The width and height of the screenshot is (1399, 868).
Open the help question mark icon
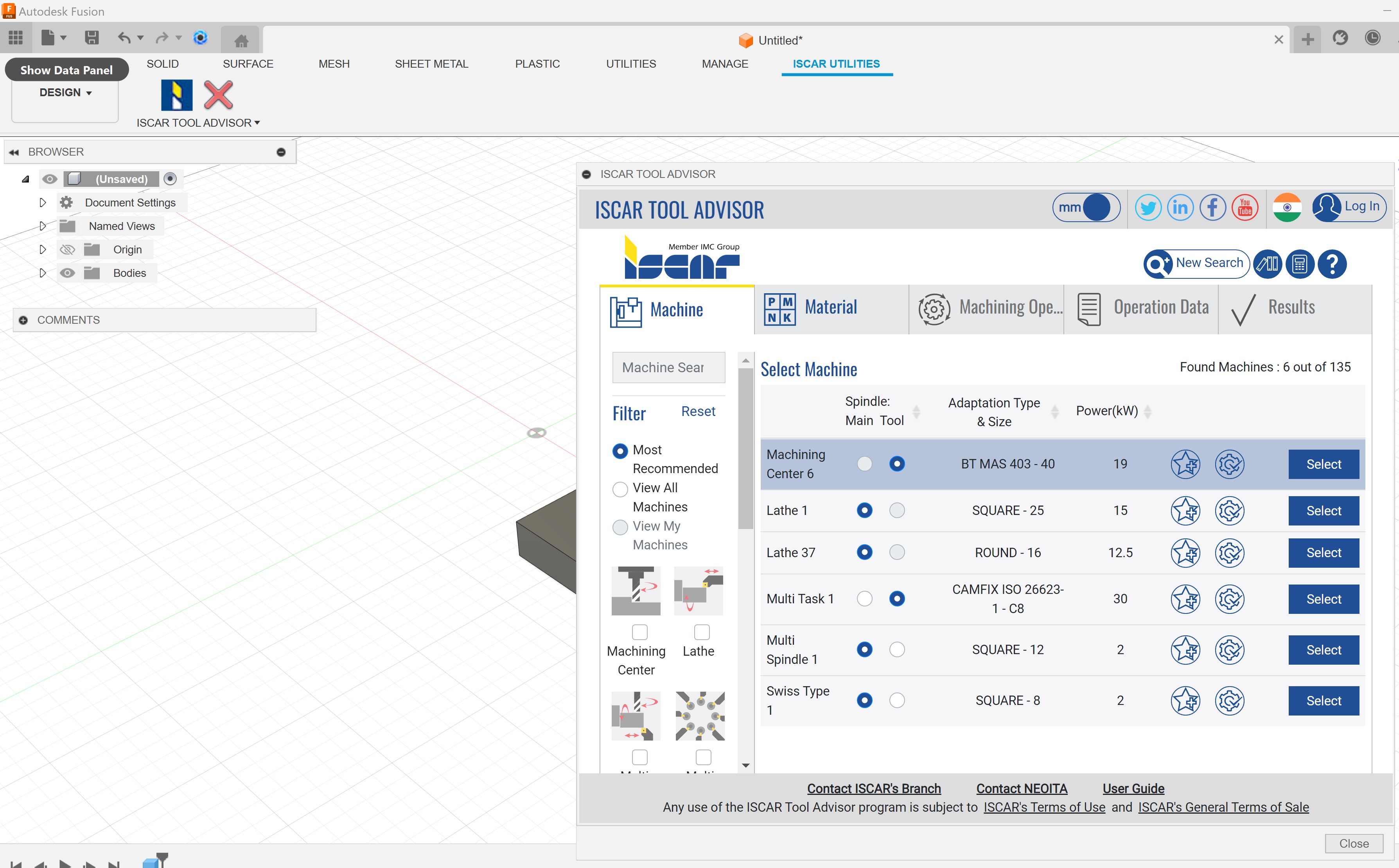coord(1332,264)
